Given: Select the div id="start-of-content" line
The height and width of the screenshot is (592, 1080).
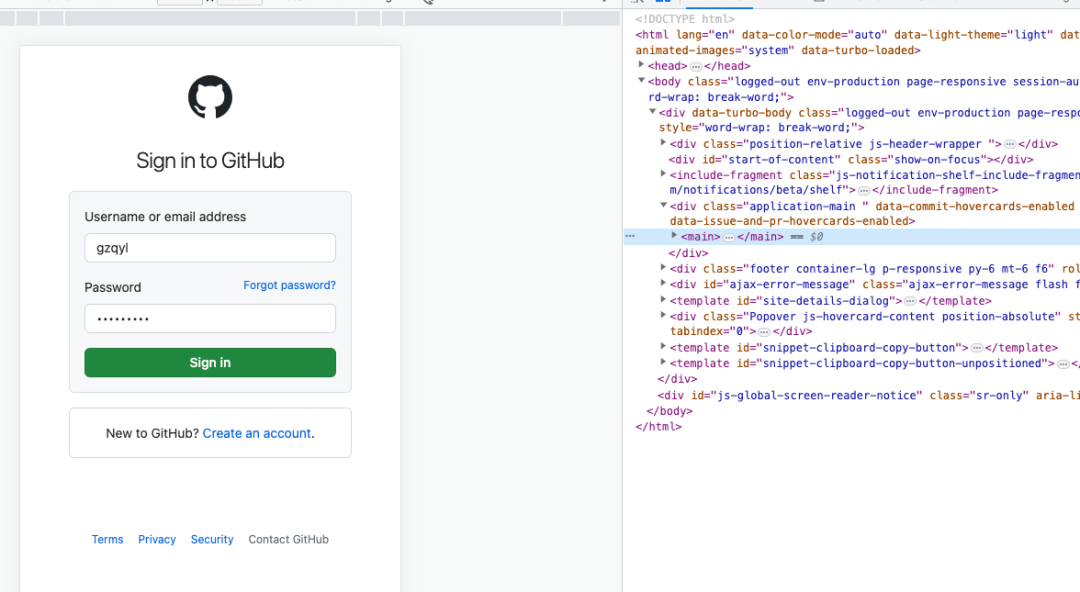Looking at the screenshot, I should [x=851, y=159].
